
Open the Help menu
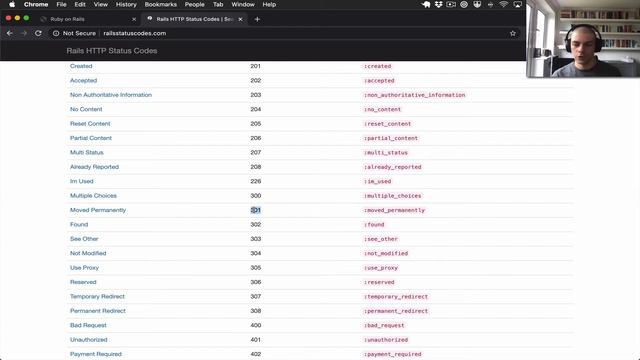click(269, 4)
